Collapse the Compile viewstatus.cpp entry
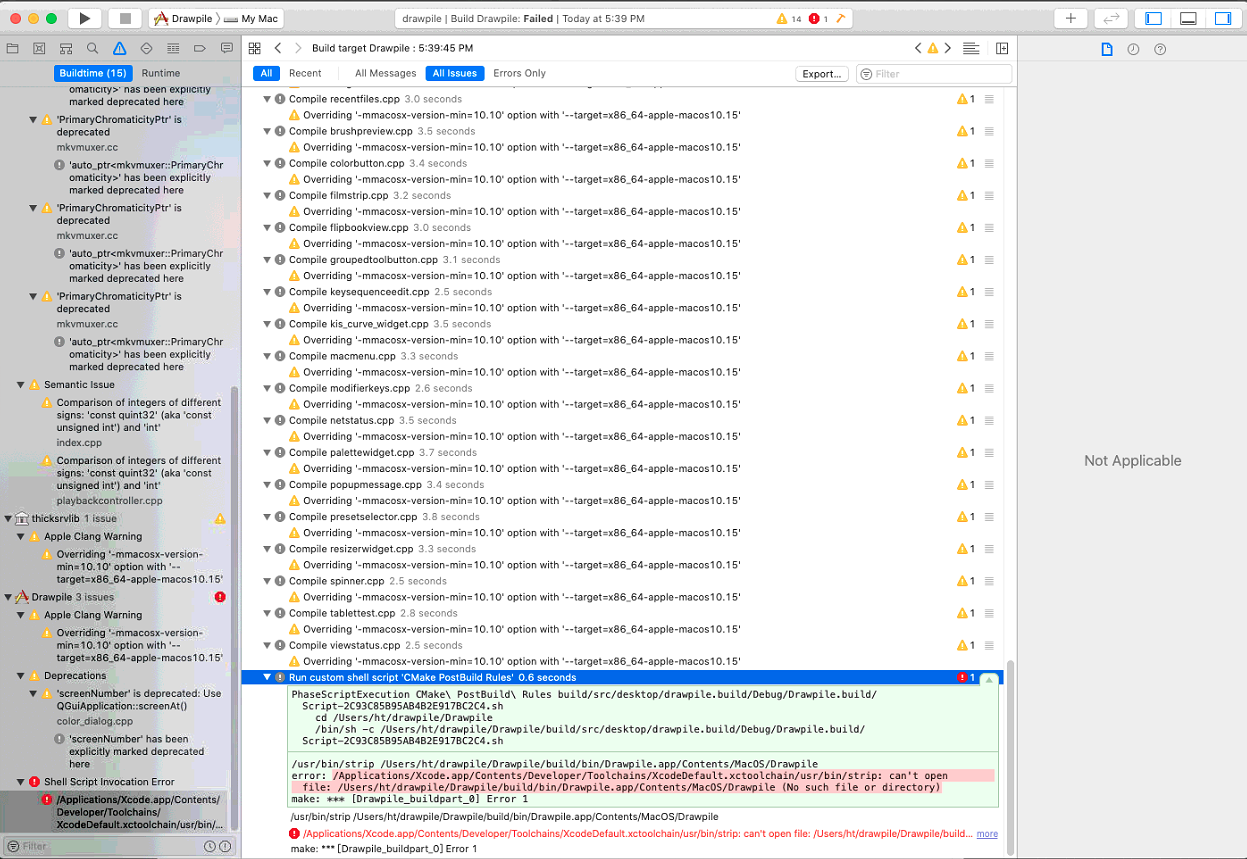Viewport: 1247px width, 859px height. coord(265,645)
